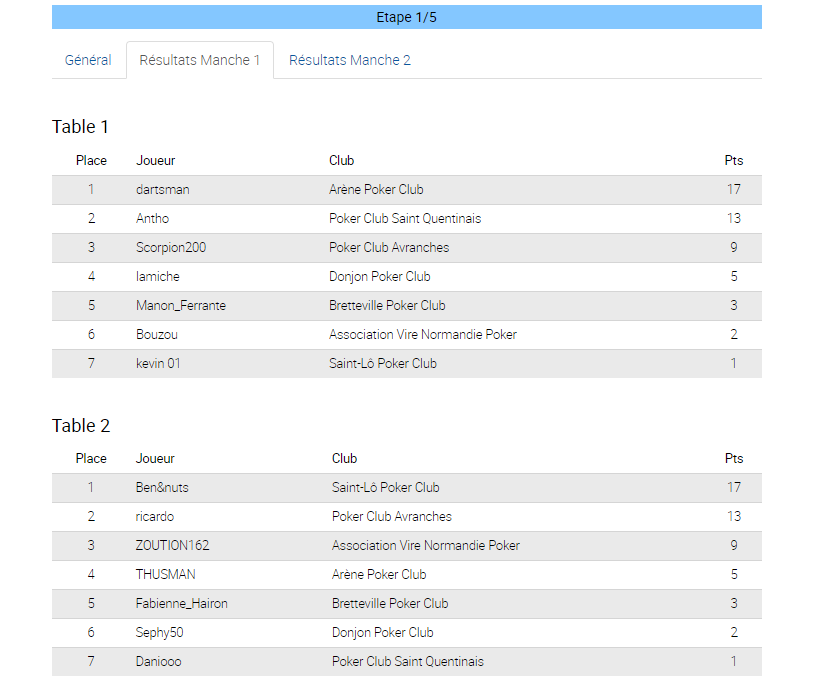Click player Scorpion200 in Table 1
This screenshot has width=818, height=686.
pos(171,248)
